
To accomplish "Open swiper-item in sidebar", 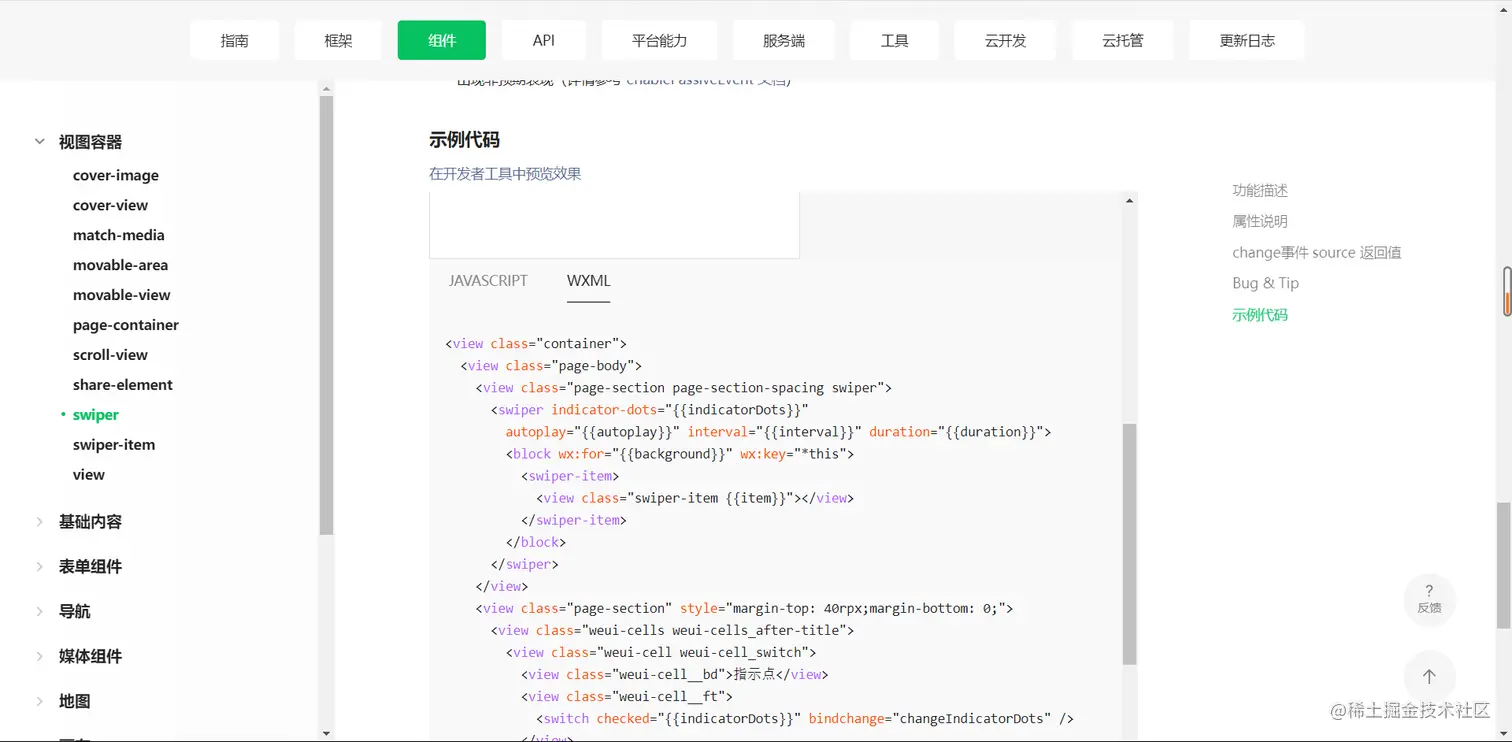I will (x=114, y=445).
